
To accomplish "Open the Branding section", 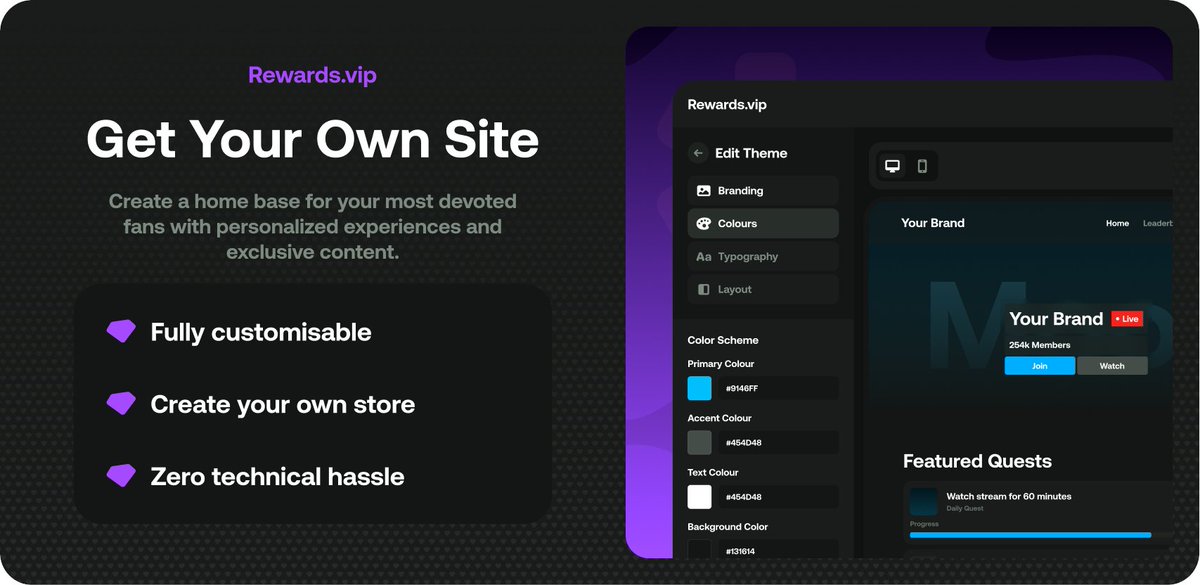I will (x=763, y=191).
